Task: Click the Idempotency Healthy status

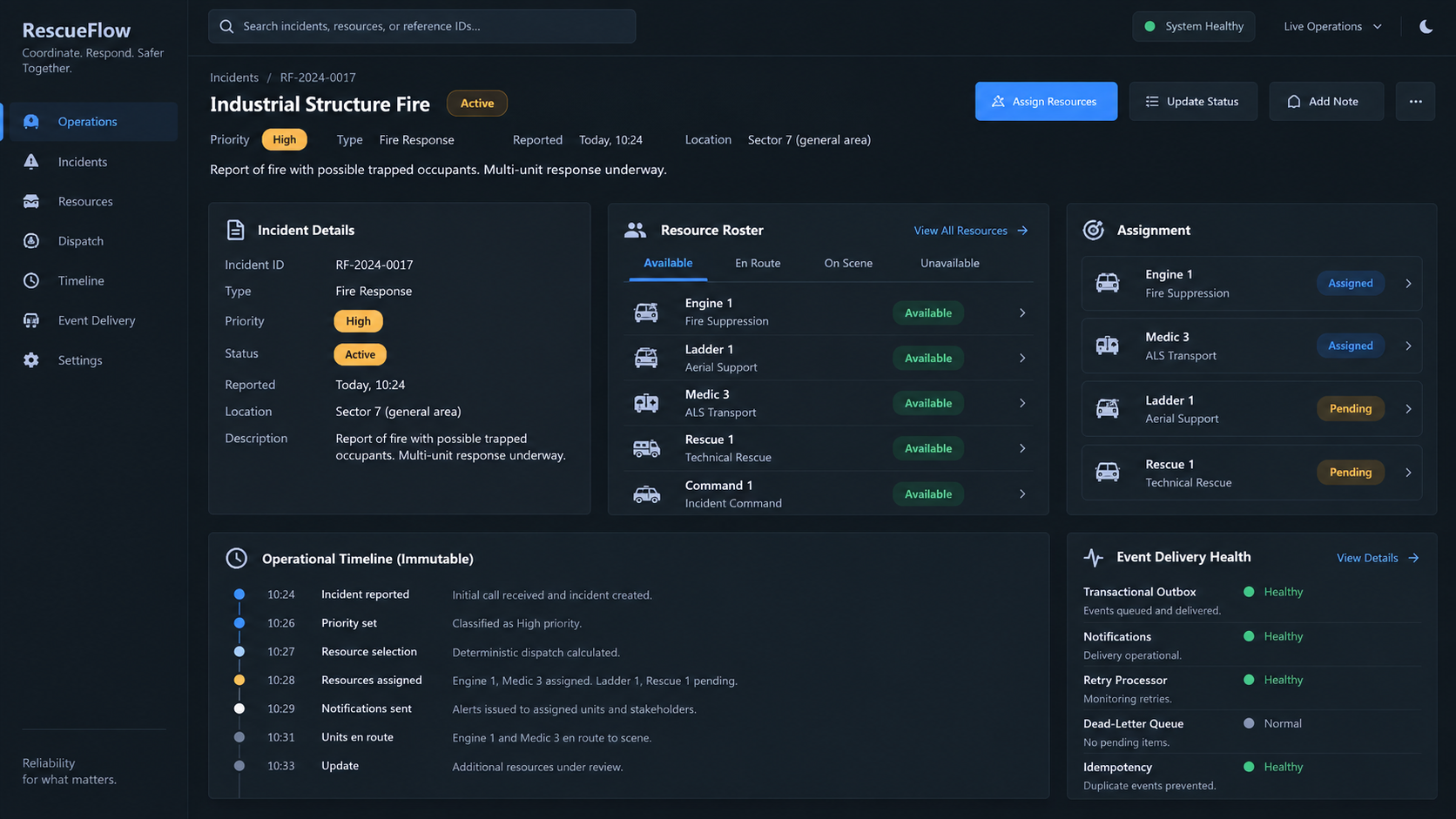Action: [1274, 767]
